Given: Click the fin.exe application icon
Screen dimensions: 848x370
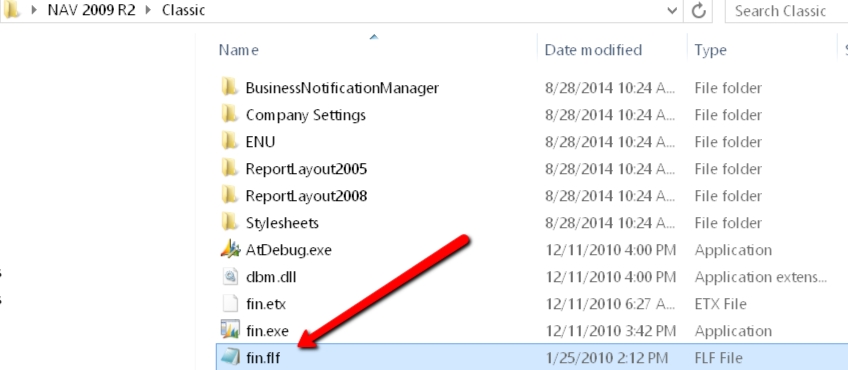Looking at the screenshot, I should pyautogui.click(x=230, y=330).
